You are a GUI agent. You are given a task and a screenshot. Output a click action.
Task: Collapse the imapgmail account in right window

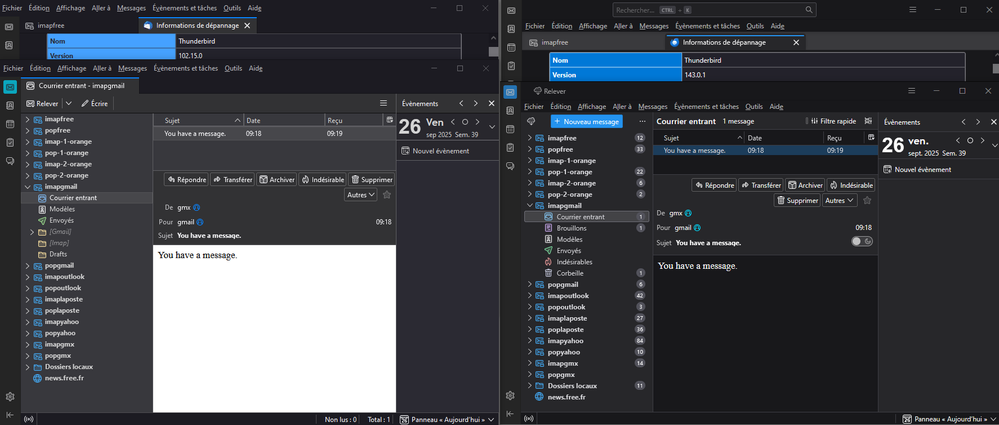click(x=529, y=206)
